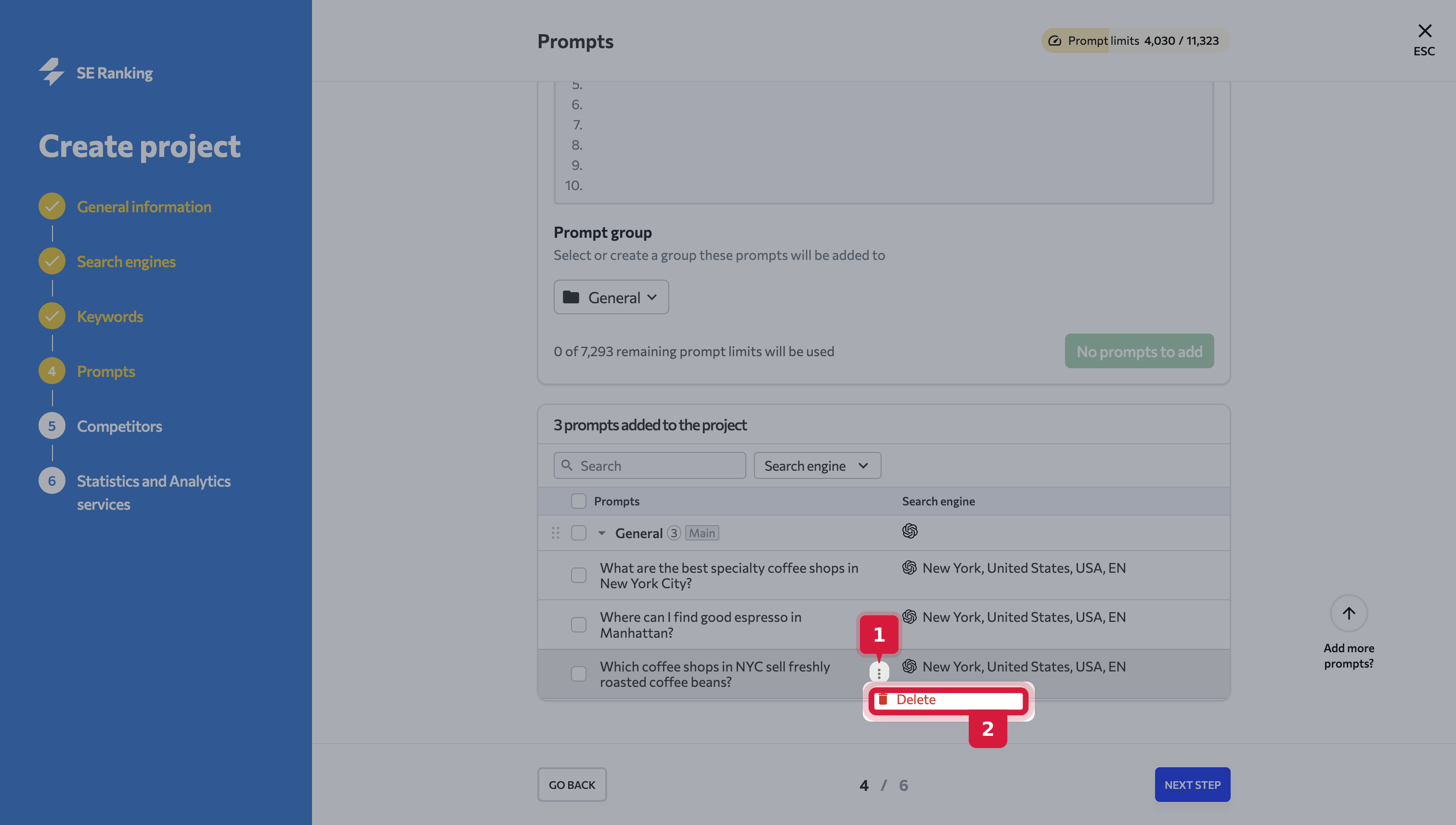
Task: Click the Search engines checkmark step icon
Action: point(52,261)
